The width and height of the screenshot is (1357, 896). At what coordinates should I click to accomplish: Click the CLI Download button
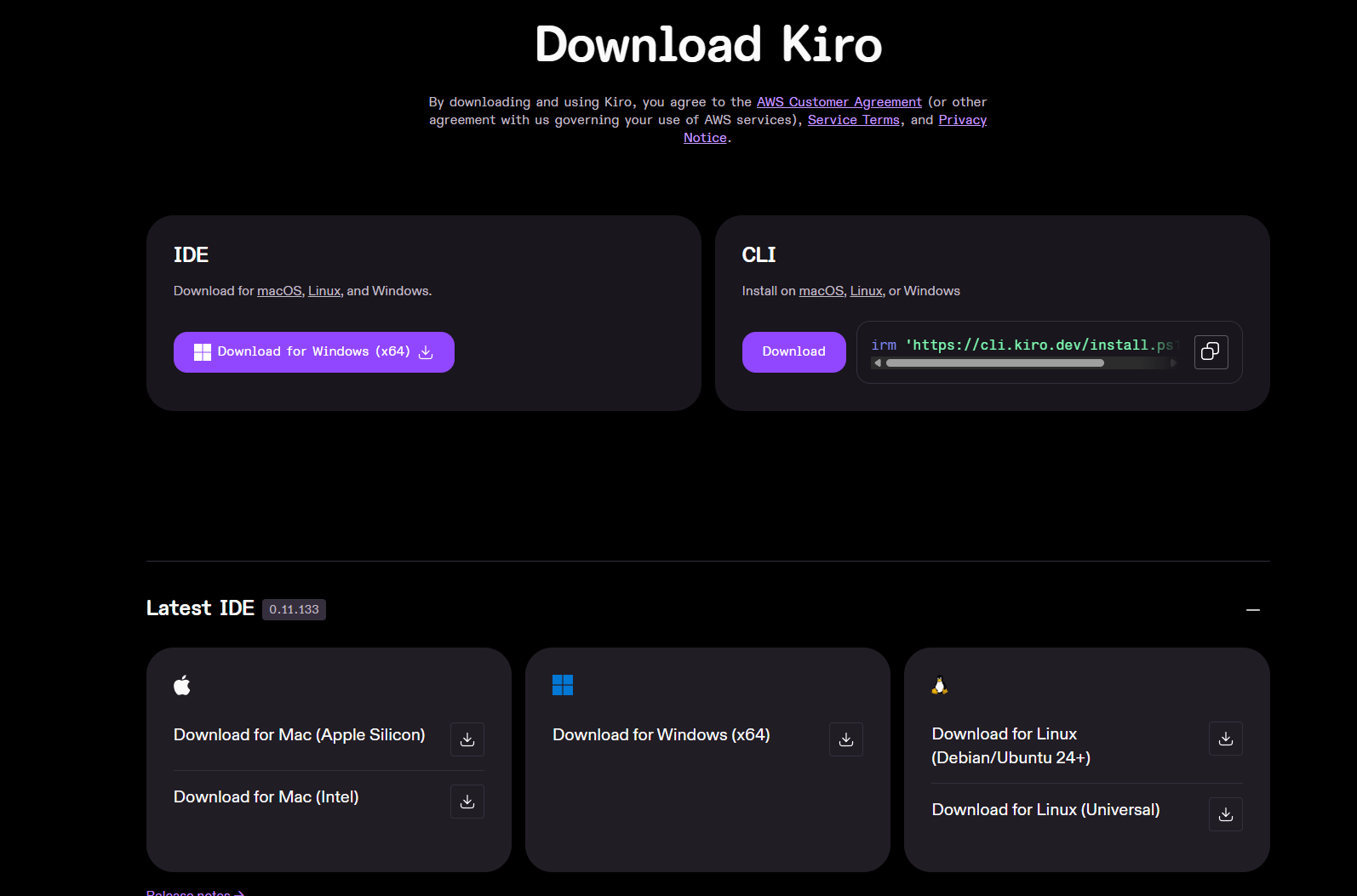[794, 352]
